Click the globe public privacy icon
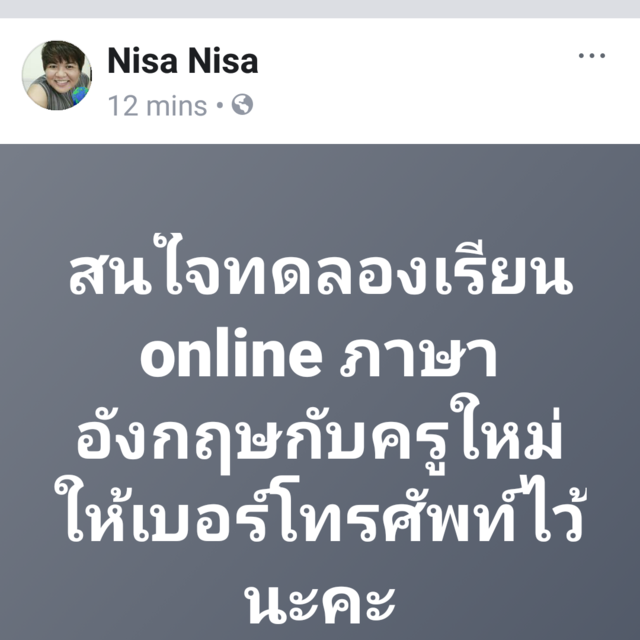Image resolution: width=640 pixels, height=640 pixels. (x=242, y=104)
